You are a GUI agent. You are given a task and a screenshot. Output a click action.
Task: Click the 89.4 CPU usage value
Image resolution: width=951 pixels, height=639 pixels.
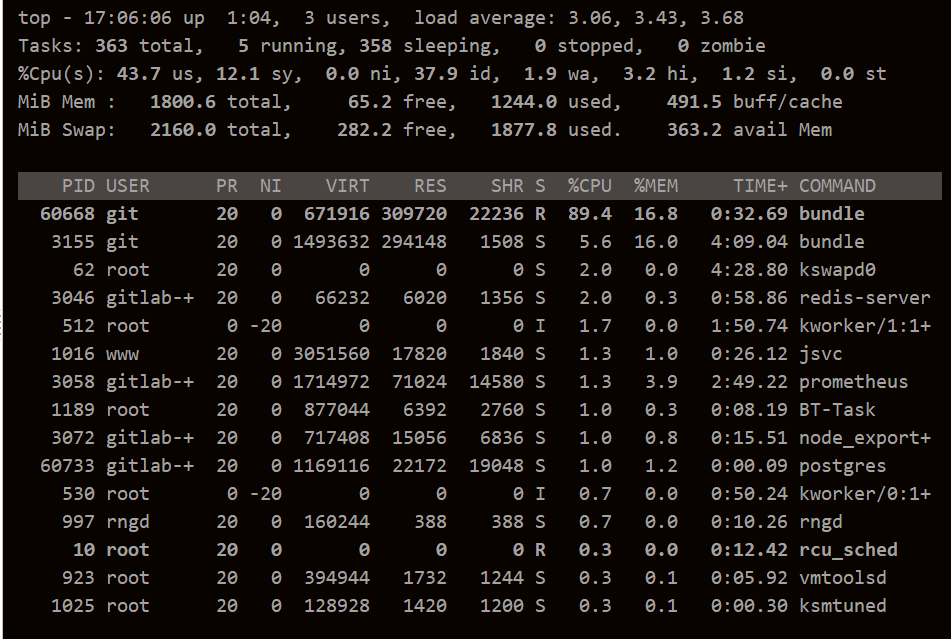click(x=589, y=213)
